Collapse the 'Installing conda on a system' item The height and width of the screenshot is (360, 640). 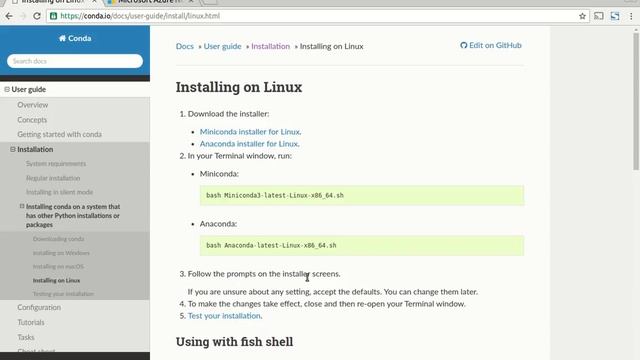point(22,206)
